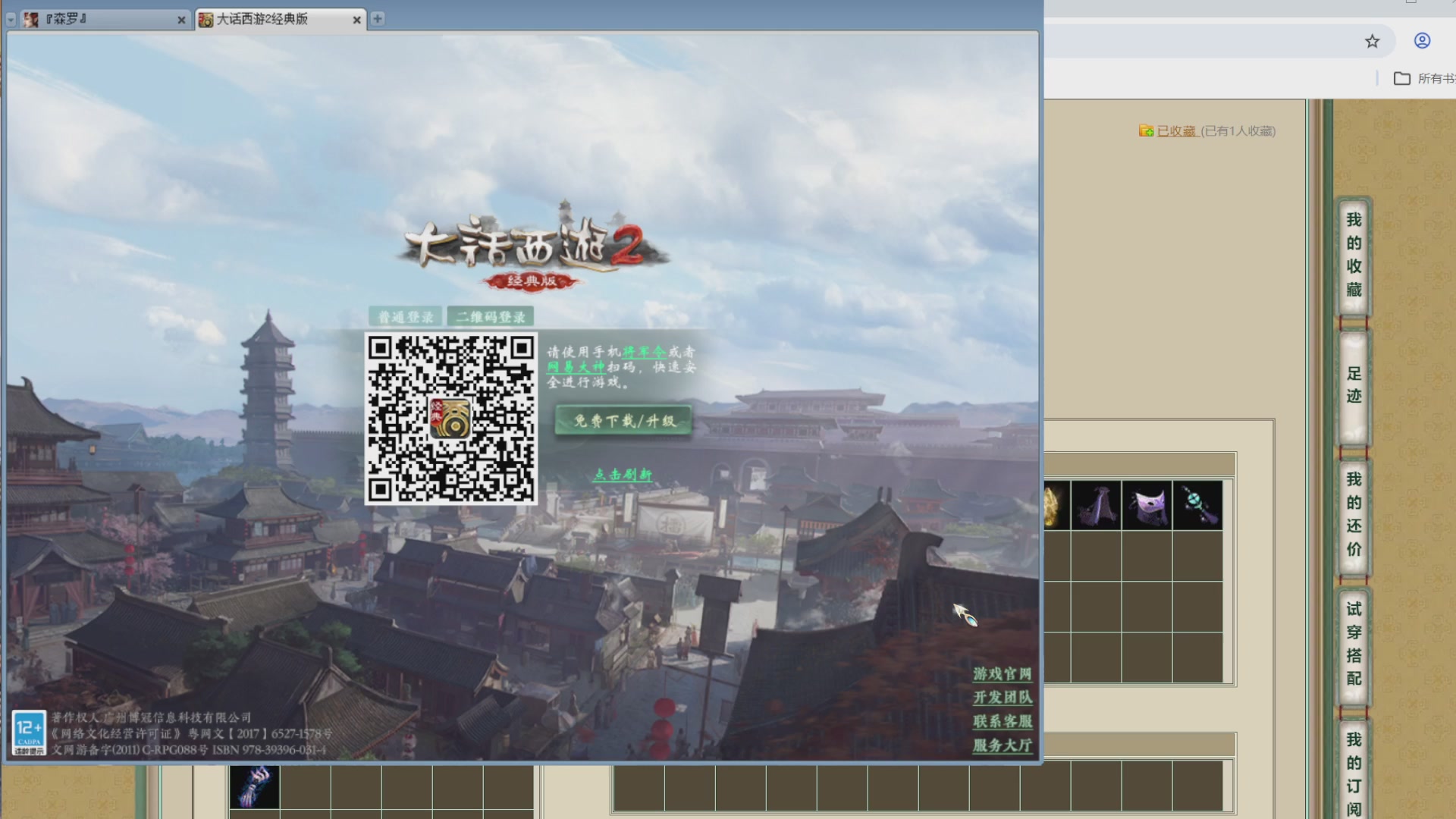This screenshot has height=819, width=1456.
Task: Click the blue gauntlet item icon
Action: (255, 786)
